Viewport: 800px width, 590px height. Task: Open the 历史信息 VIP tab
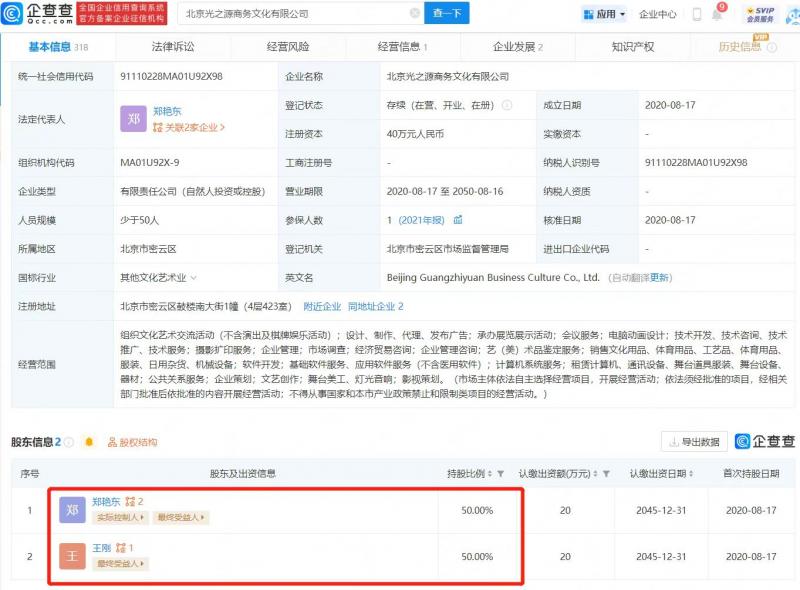click(x=740, y=47)
